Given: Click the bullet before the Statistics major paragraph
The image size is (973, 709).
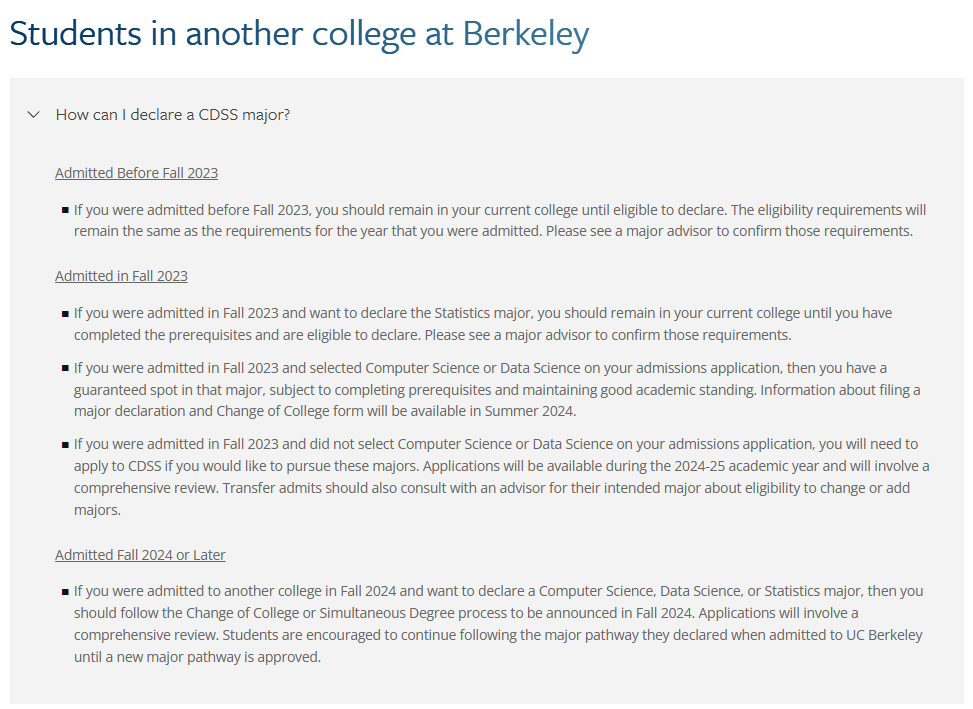Looking at the screenshot, I should [65, 313].
